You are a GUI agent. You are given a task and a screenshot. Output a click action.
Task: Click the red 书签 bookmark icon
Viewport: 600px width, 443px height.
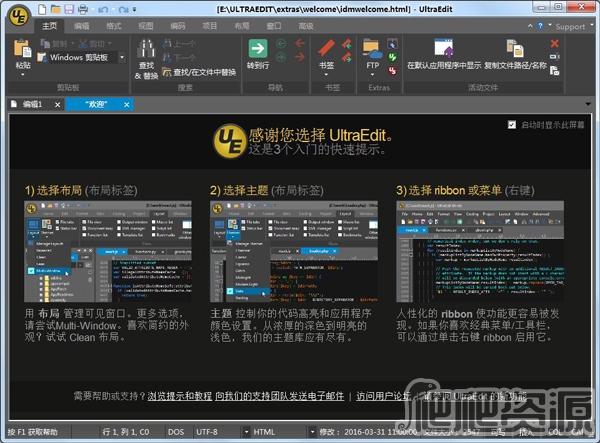(326, 49)
